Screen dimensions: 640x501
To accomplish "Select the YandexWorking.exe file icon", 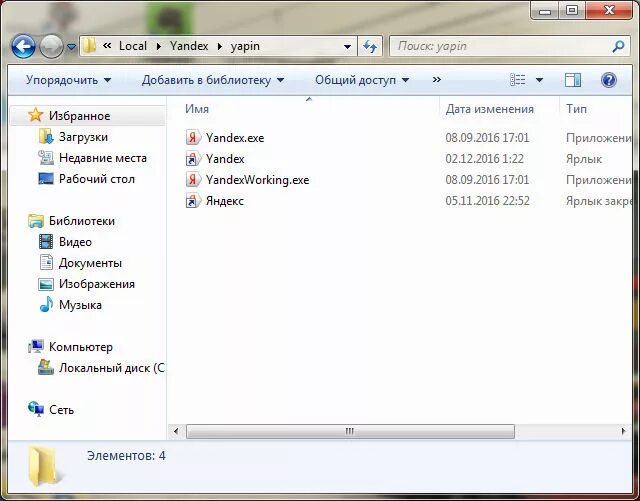I will [193, 179].
